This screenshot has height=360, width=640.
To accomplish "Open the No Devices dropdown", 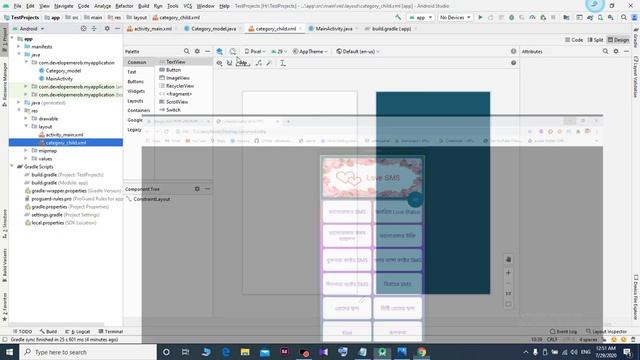I will pyautogui.click(x=455, y=18).
